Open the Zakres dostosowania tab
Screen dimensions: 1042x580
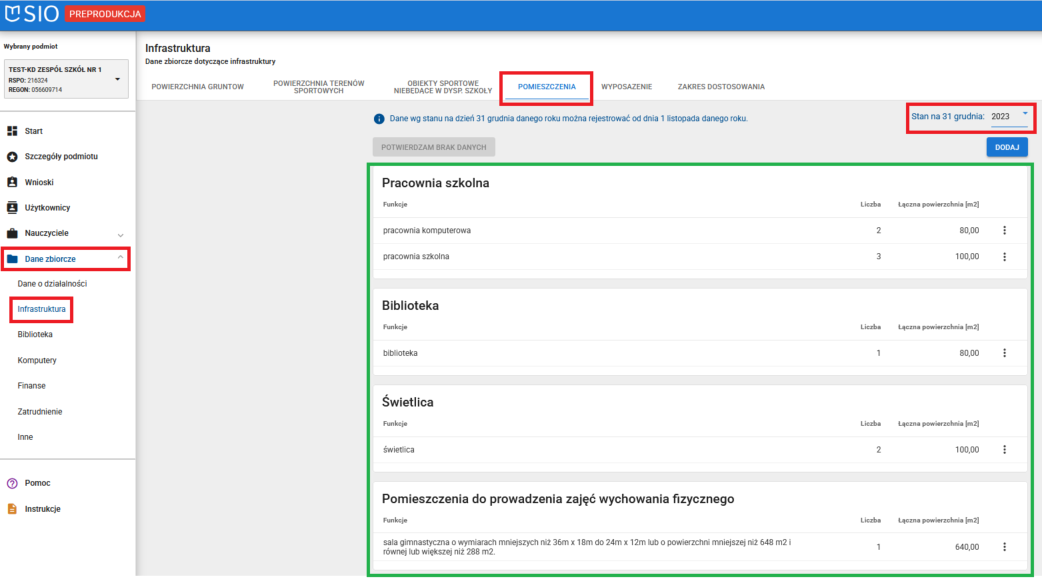pos(721,87)
